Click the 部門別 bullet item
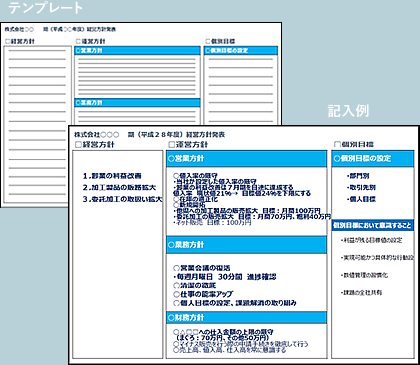Viewport: 420px width, 365px height. point(358,176)
